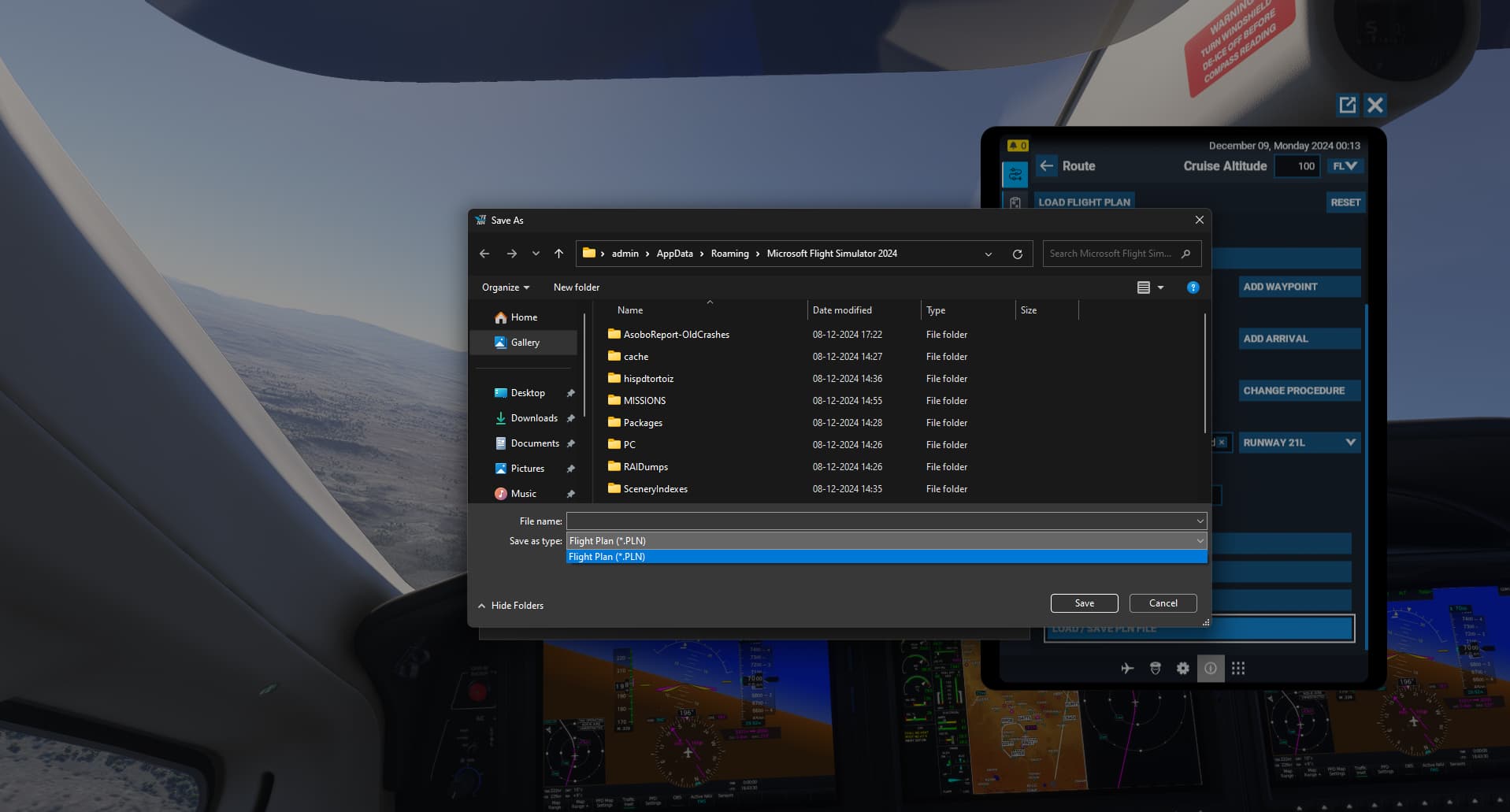Open EFB settings via the gear icon
1510x812 pixels.
tap(1182, 668)
